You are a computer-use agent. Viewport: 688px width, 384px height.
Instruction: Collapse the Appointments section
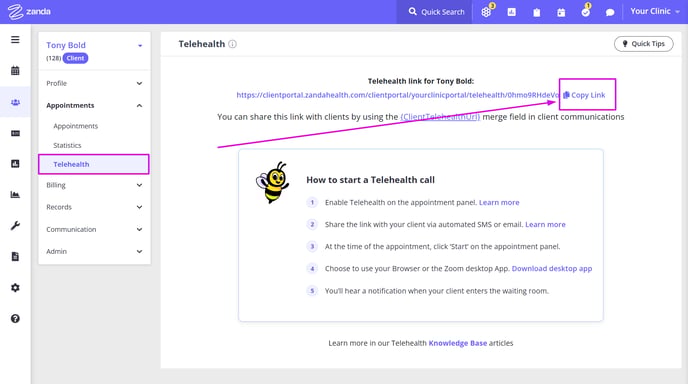click(94, 105)
